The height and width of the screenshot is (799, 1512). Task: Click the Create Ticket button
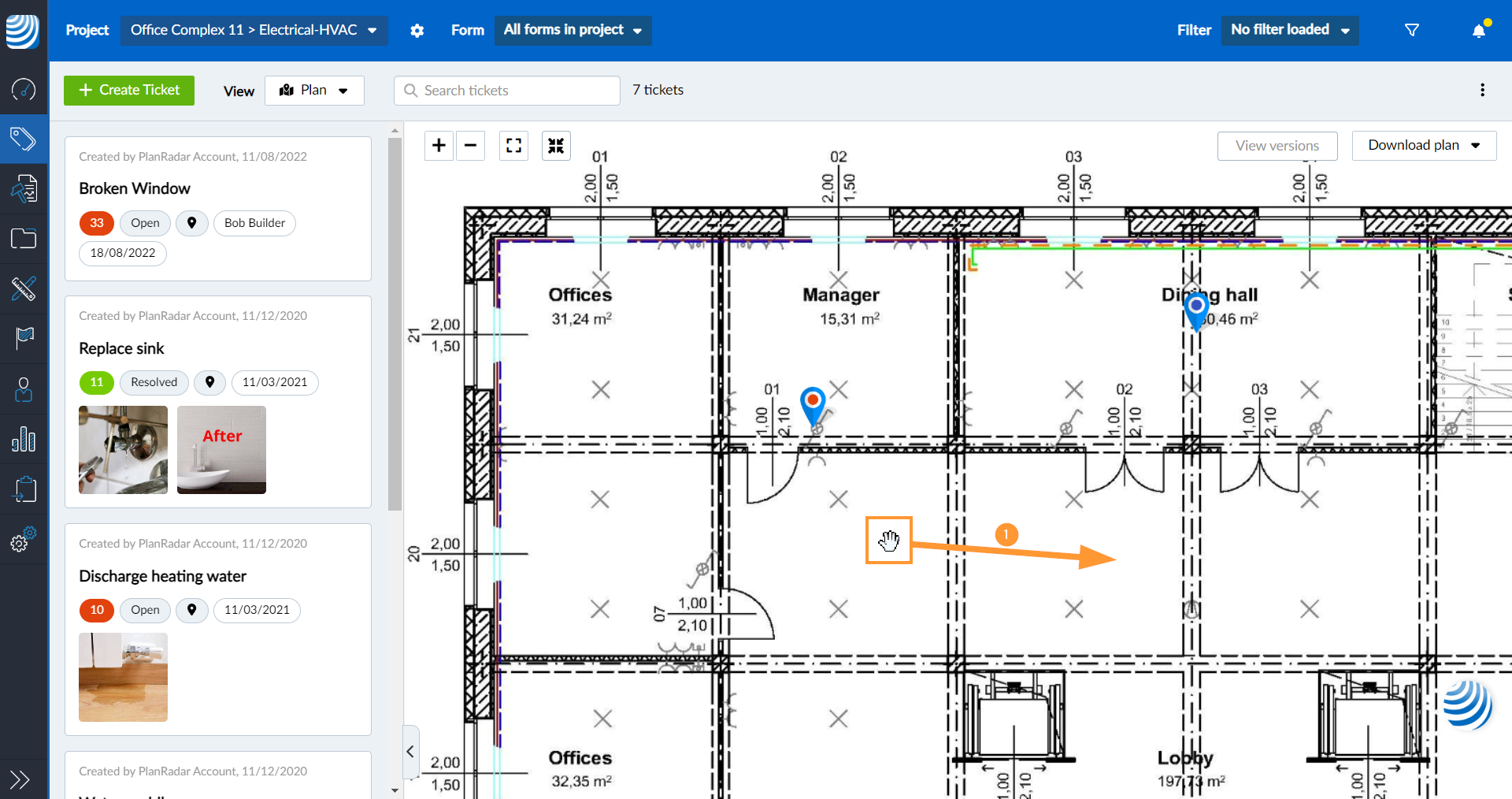[129, 91]
